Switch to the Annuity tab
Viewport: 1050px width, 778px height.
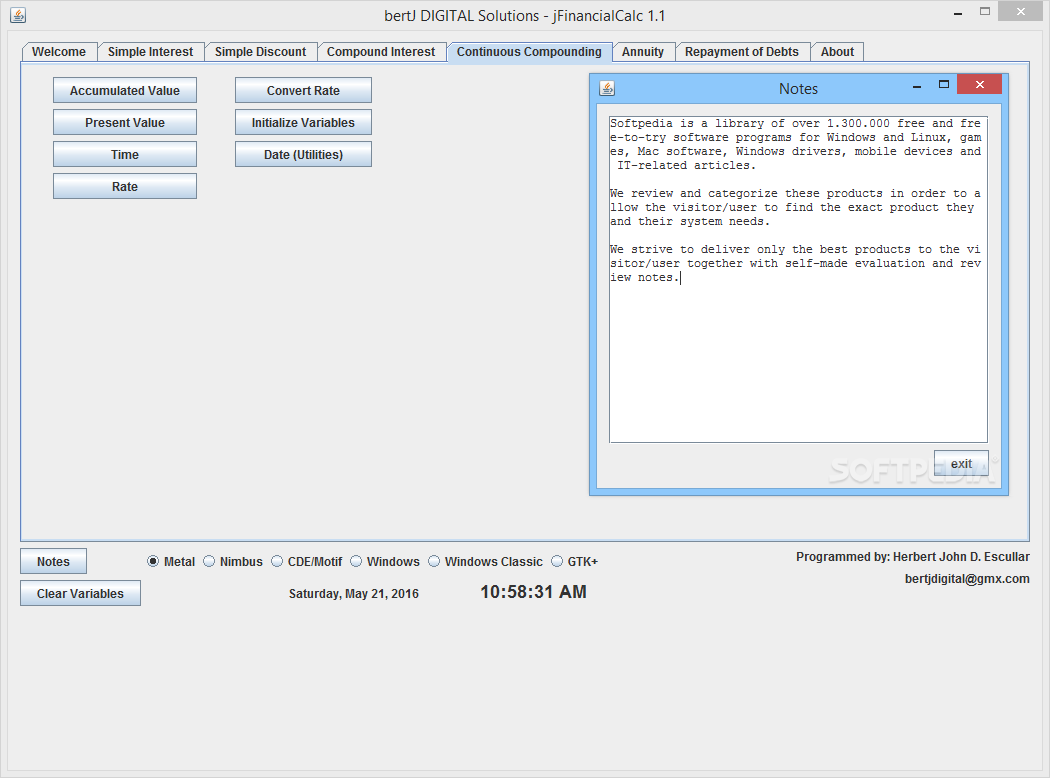[643, 52]
